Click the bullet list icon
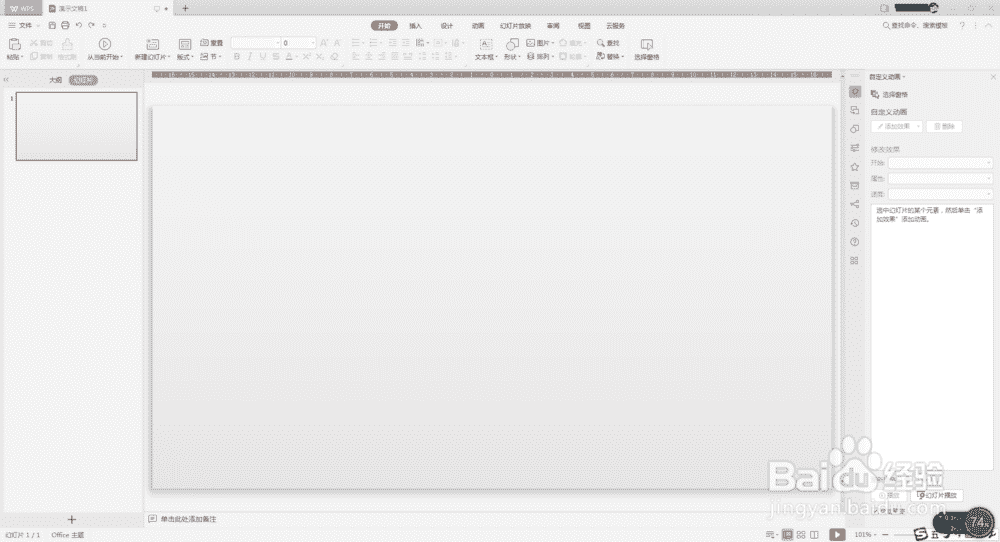The image size is (1000, 542). [355, 43]
